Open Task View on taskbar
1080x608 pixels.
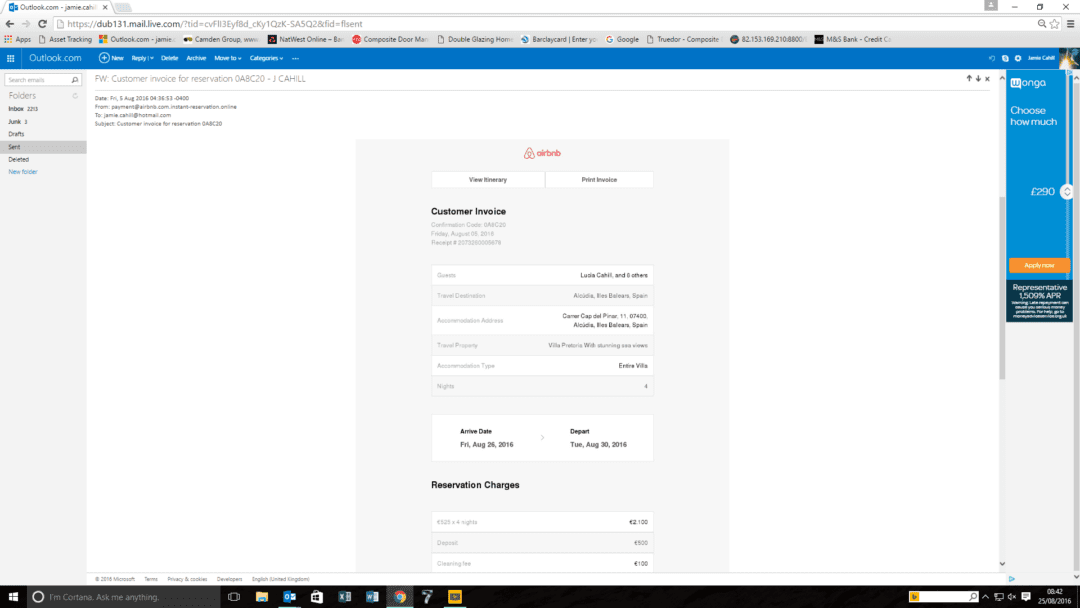[x=234, y=597]
